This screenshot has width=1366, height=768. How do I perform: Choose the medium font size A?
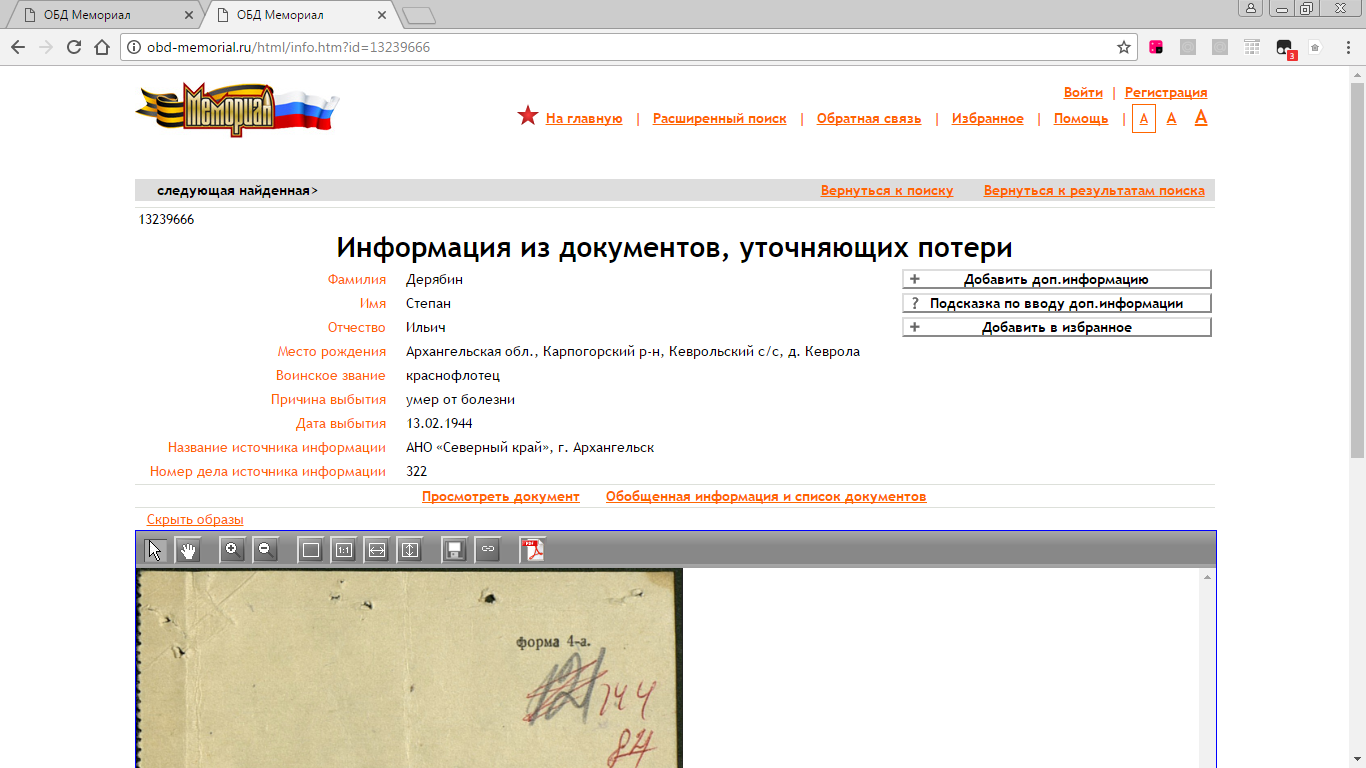(1172, 118)
